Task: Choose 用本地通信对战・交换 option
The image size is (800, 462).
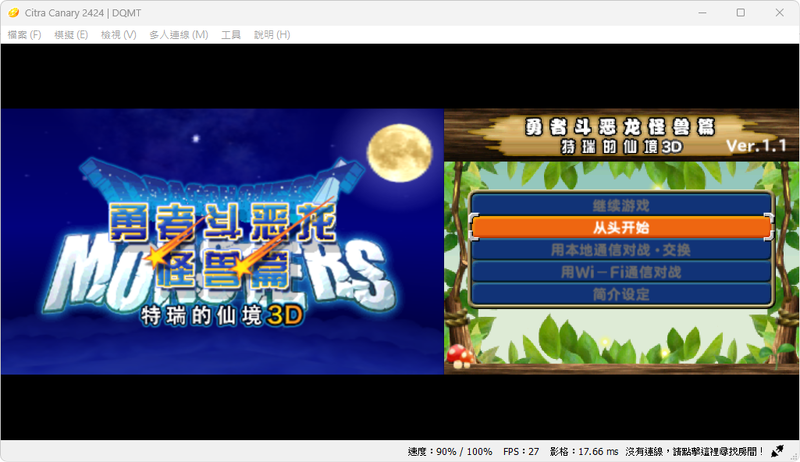Action: pos(621,250)
